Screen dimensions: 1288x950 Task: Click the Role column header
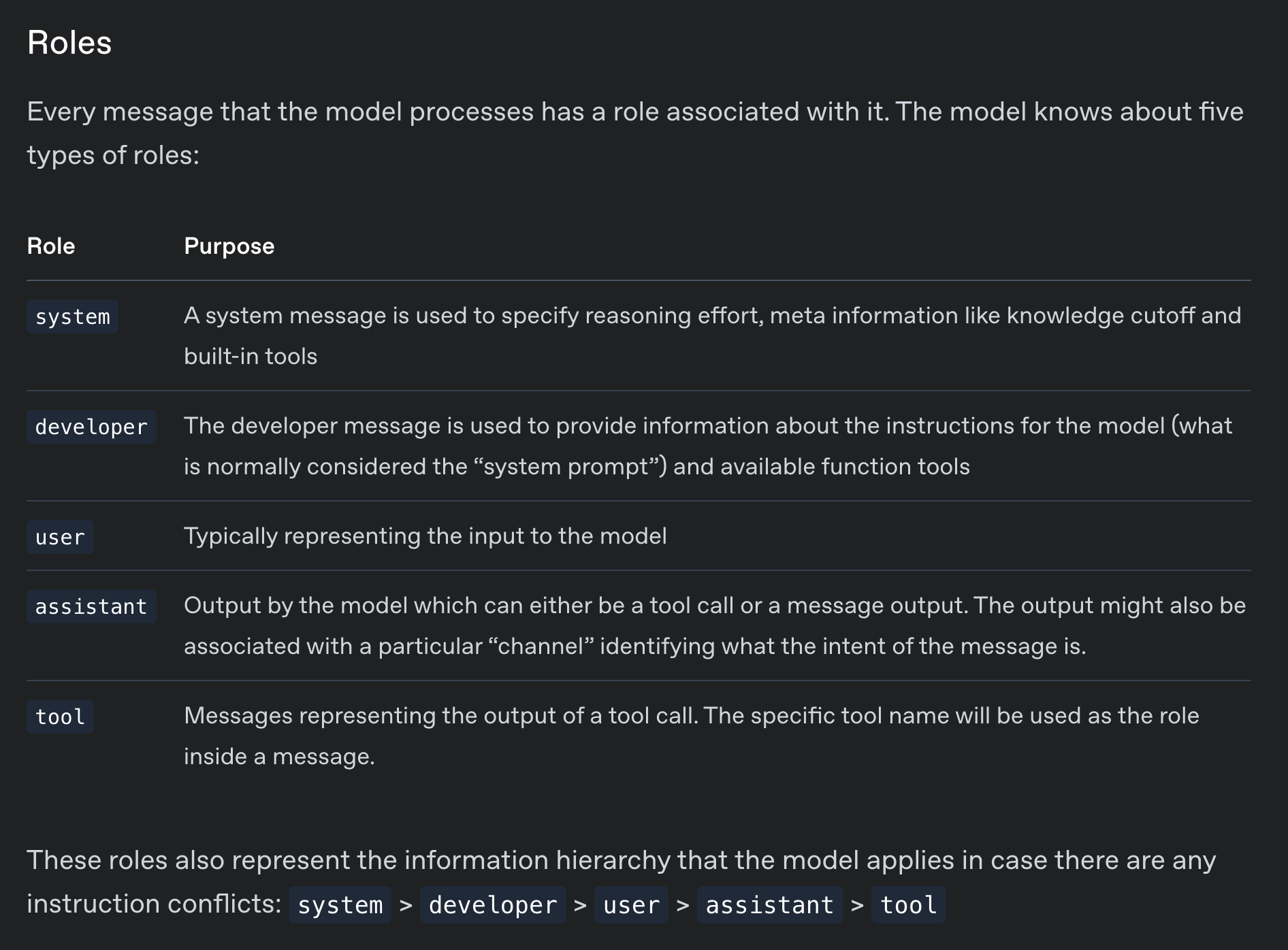51,246
